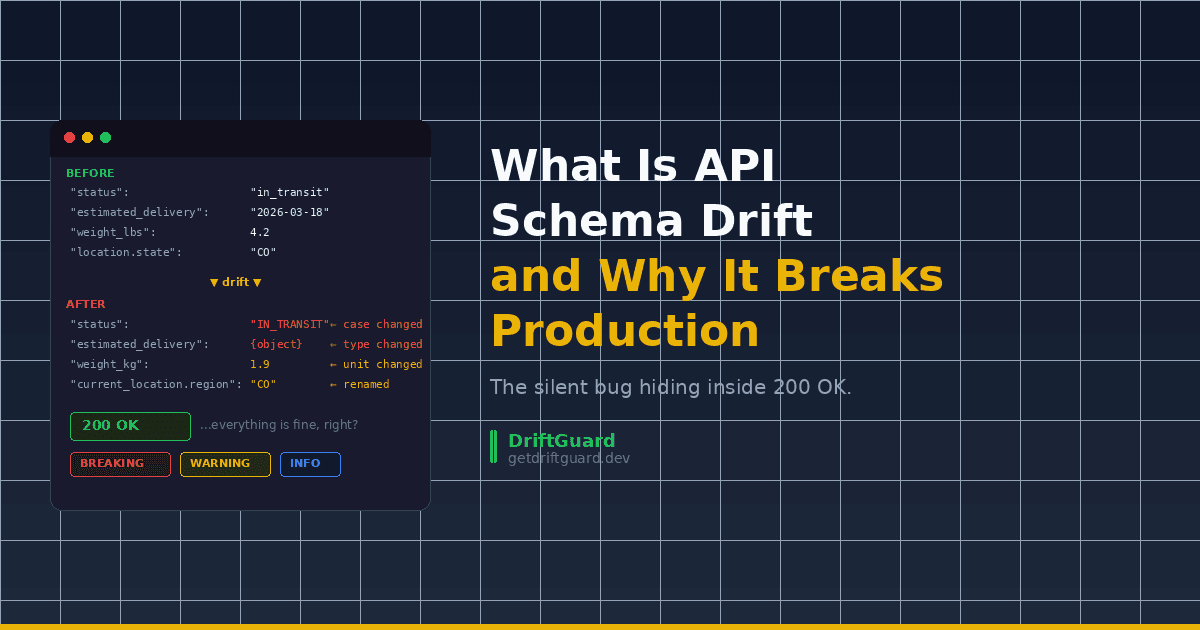Click the right triangle of the drift label
This screenshot has width=1200, height=630.
tap(259, 282)
